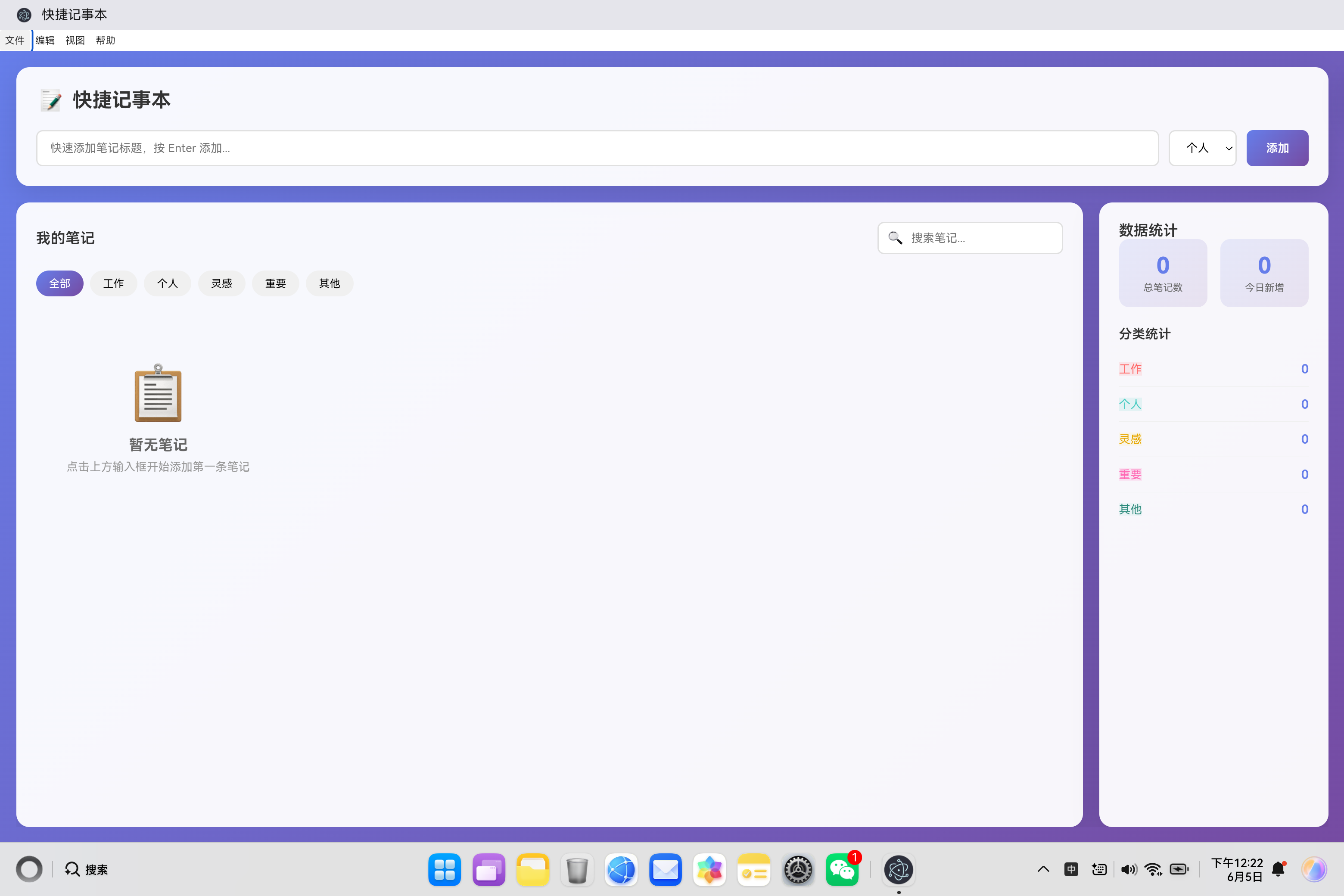Click the 我的笔记 heading
Screen dimensions: 1344x896
65,238
